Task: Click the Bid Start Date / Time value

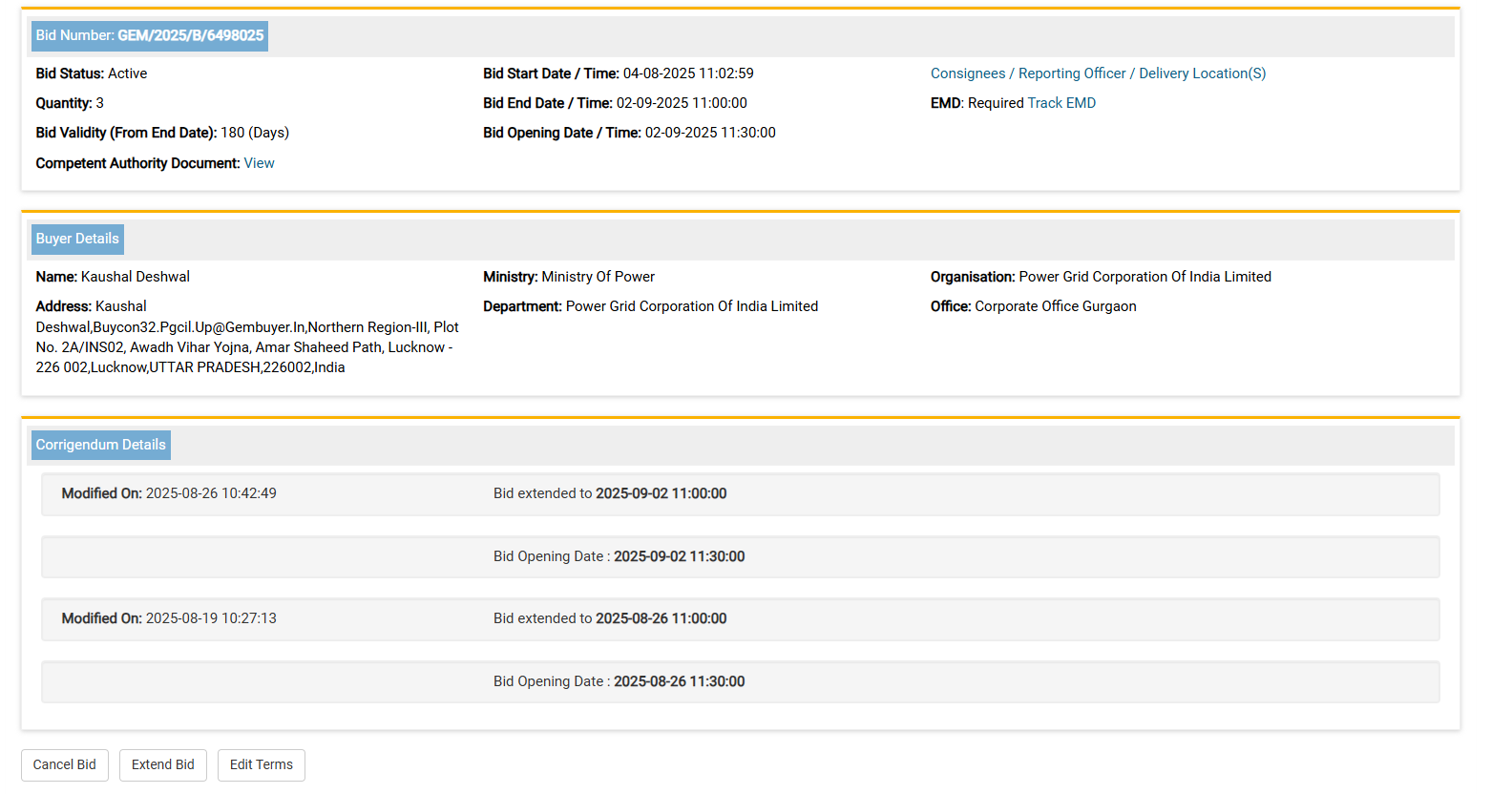Action: pyautogui.click(x=687, y=73)
